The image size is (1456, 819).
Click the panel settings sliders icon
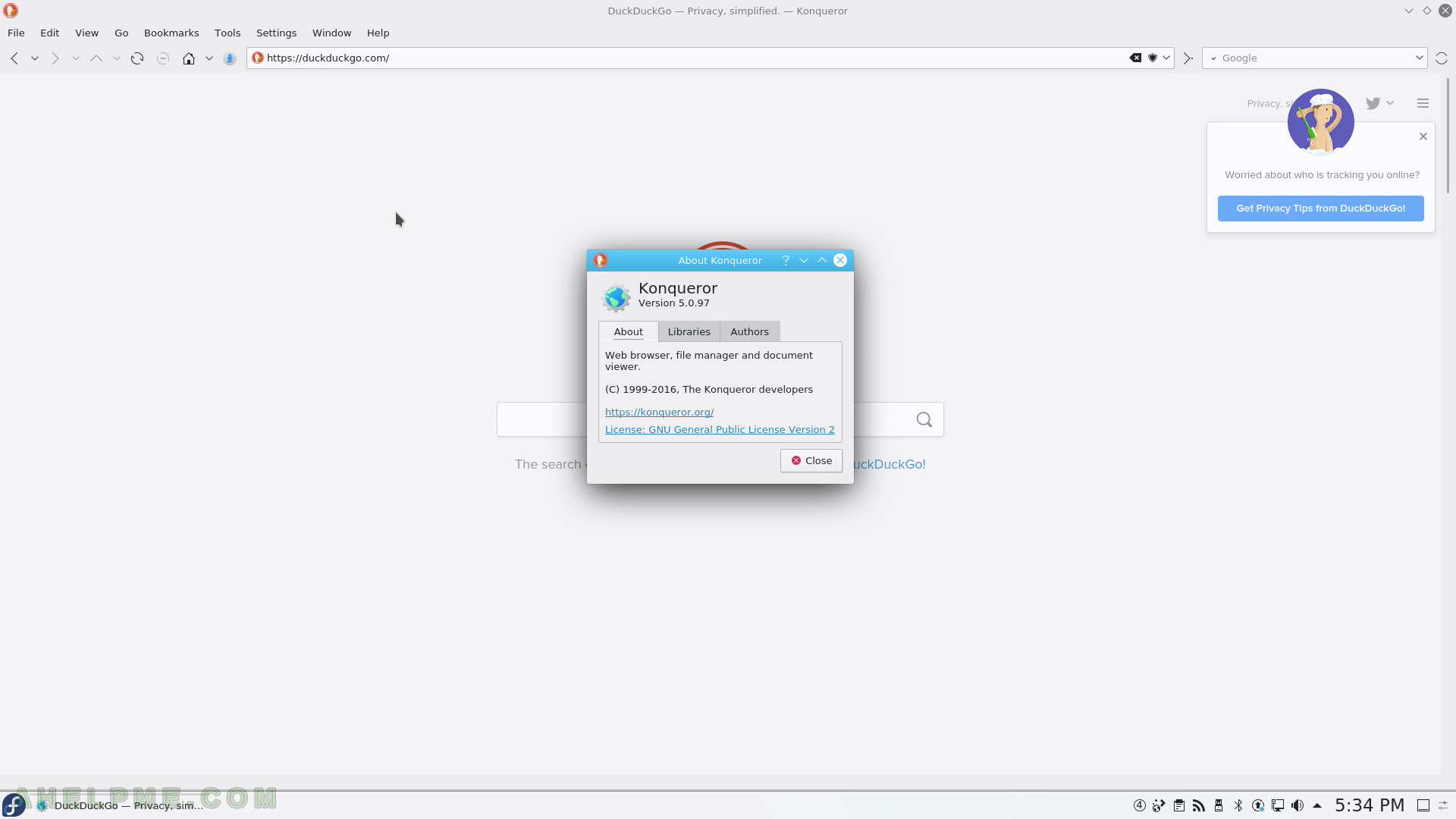click(x=1444, y=805)
